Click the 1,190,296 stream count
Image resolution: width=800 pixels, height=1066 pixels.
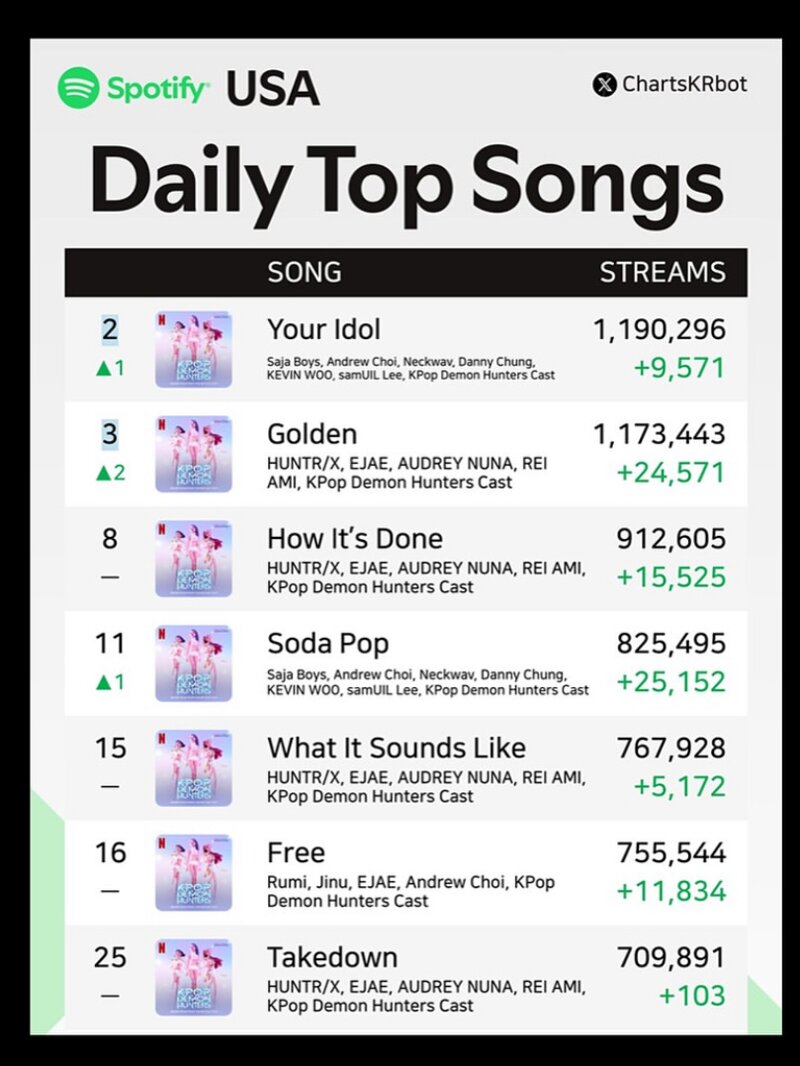pyautogui.click(x=660, y=330)
